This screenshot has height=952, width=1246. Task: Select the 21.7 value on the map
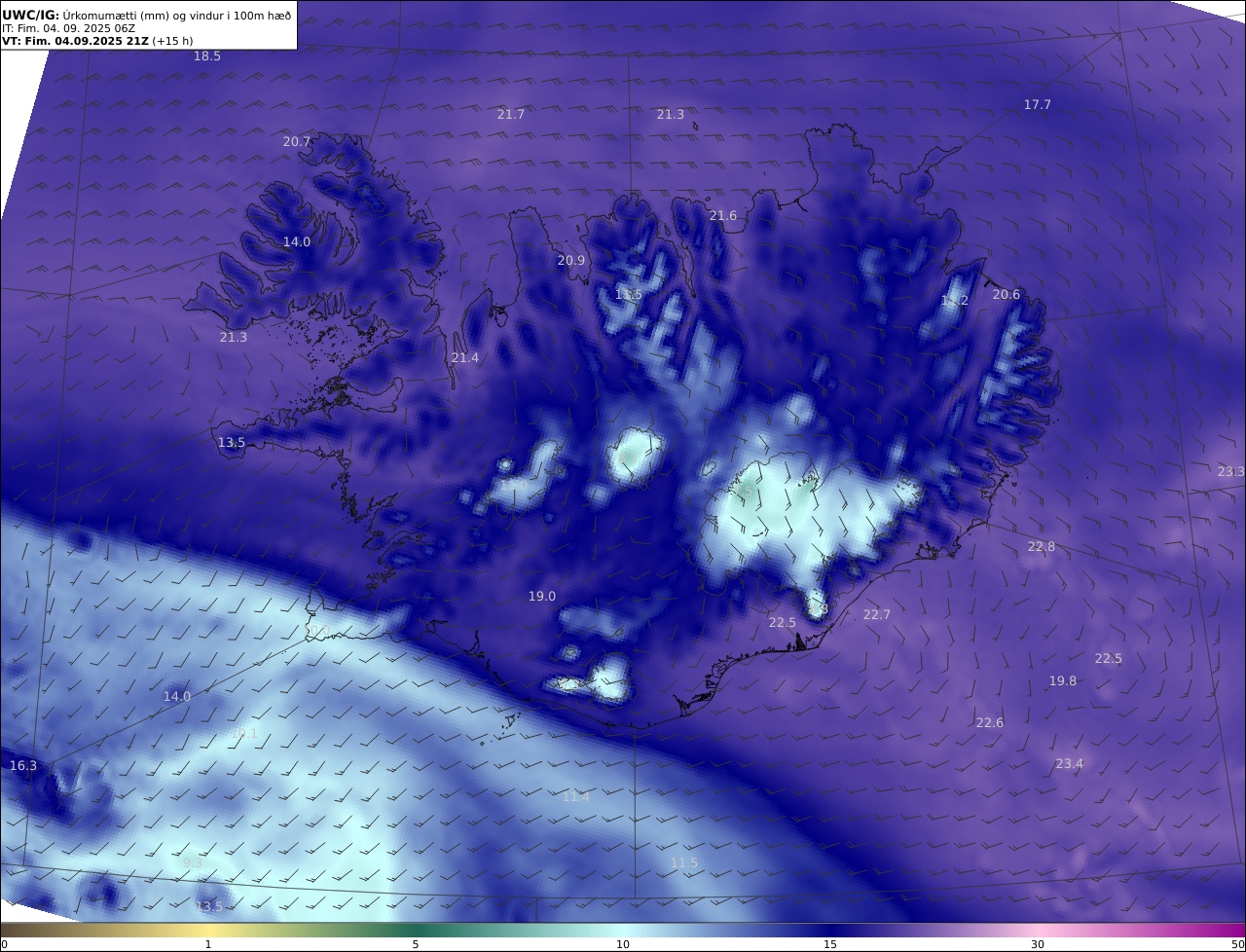click(511, 115)
